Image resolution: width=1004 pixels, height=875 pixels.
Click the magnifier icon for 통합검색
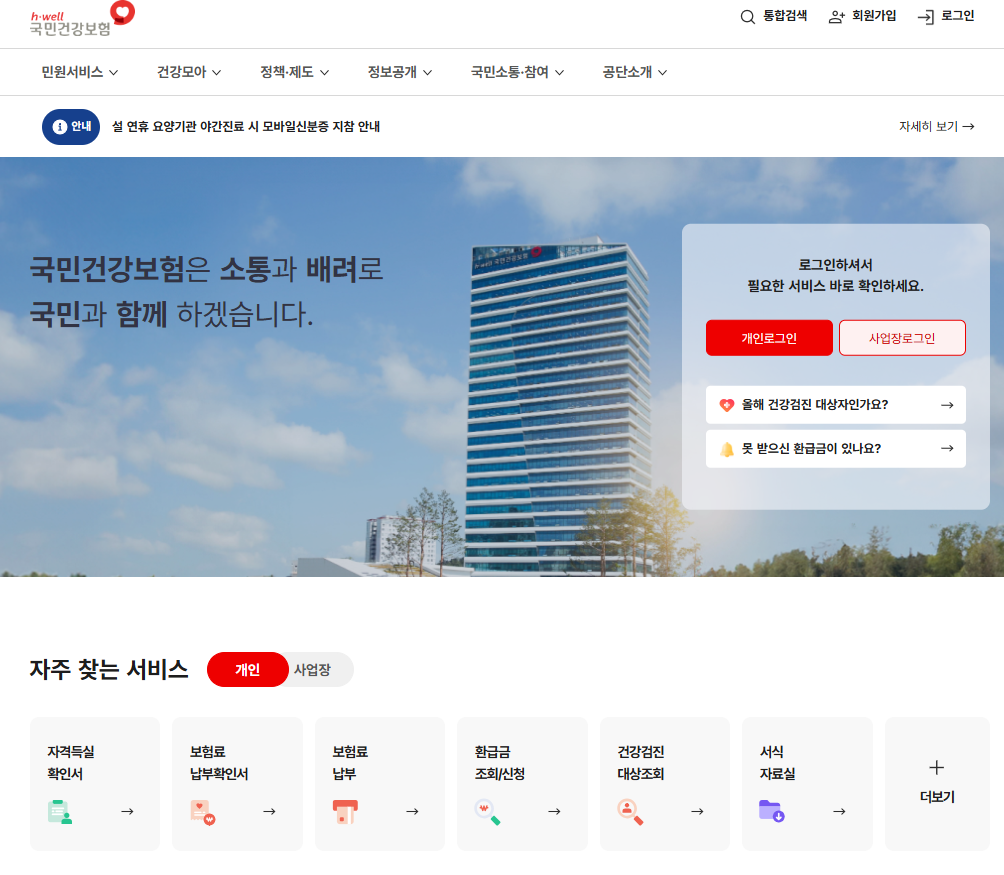click(747, 17)
